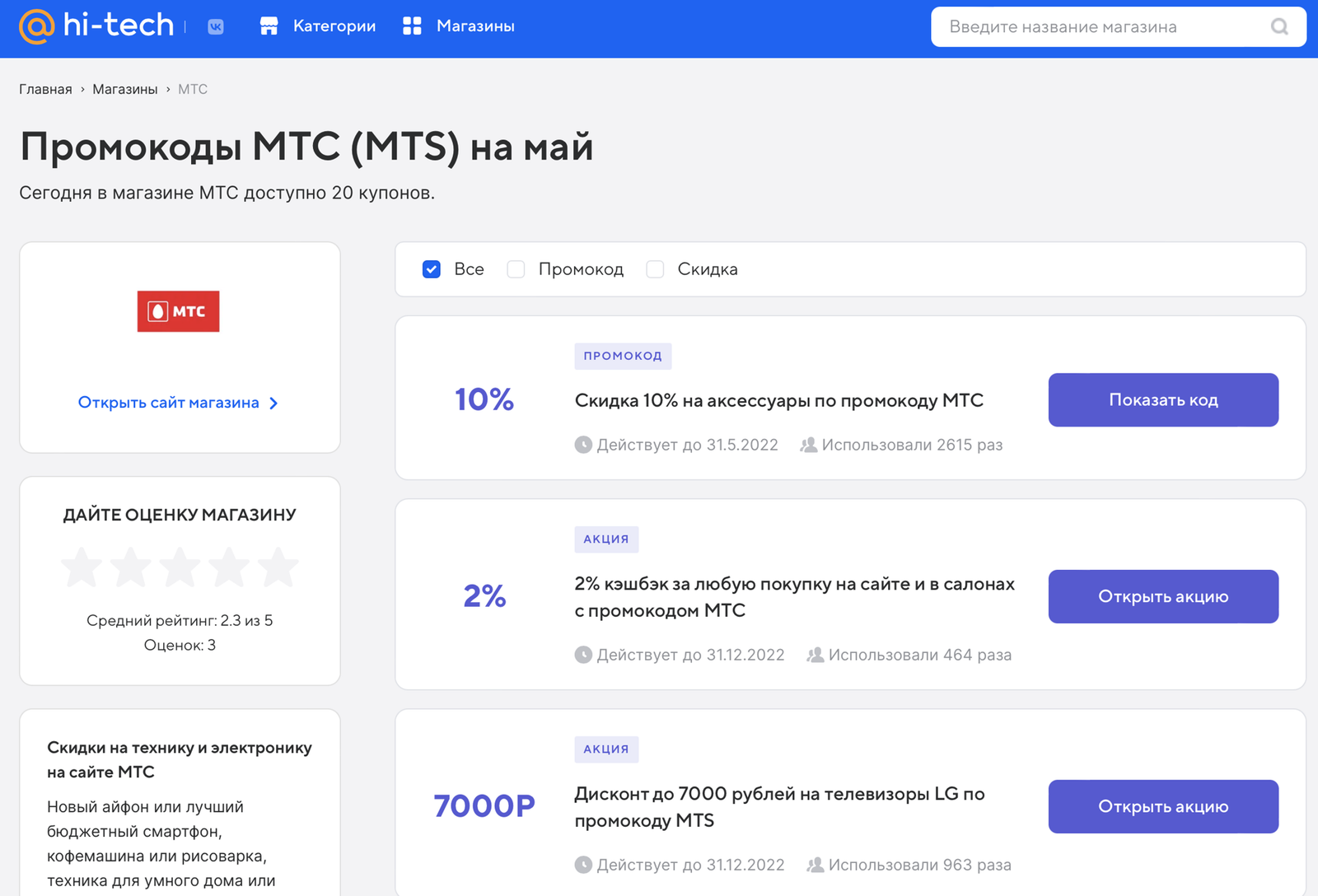Click the search magnifier icon
This screenshot has height=896, width=1318.
[x=1279, y=27]
